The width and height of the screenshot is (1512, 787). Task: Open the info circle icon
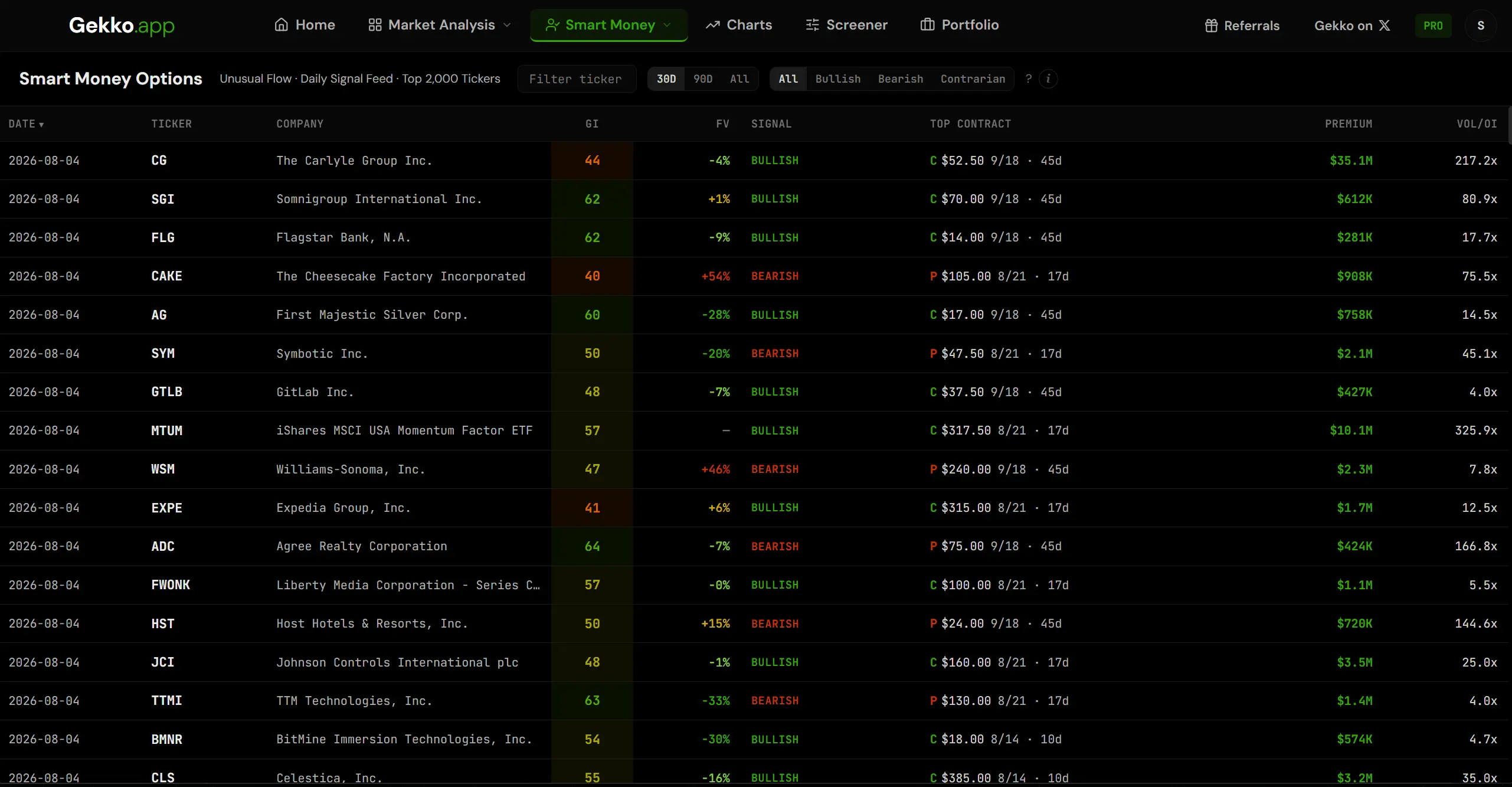tap(1048, 79)
